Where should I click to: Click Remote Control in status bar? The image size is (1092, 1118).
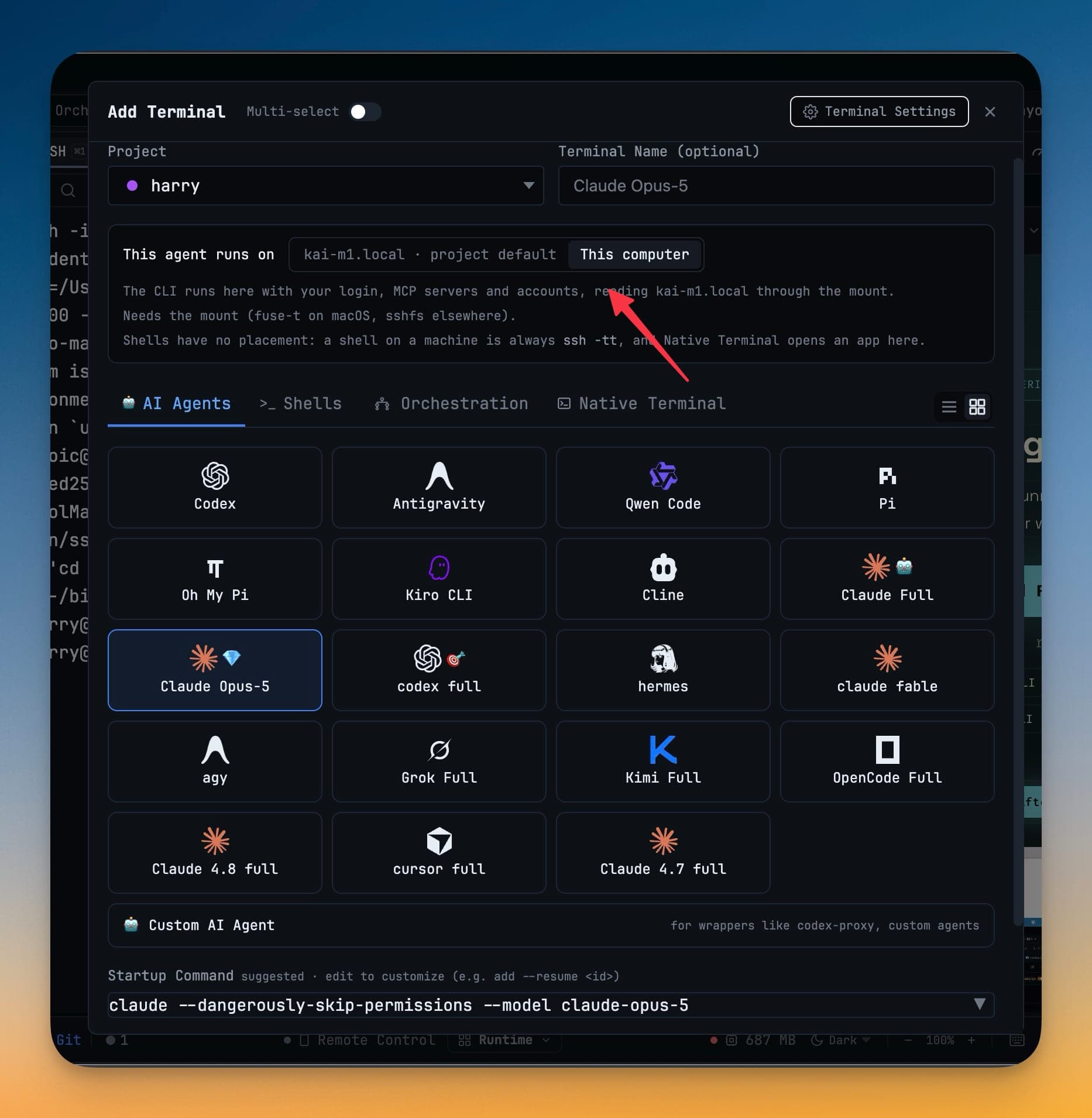pyautogui.click(x=368, y=1040)
